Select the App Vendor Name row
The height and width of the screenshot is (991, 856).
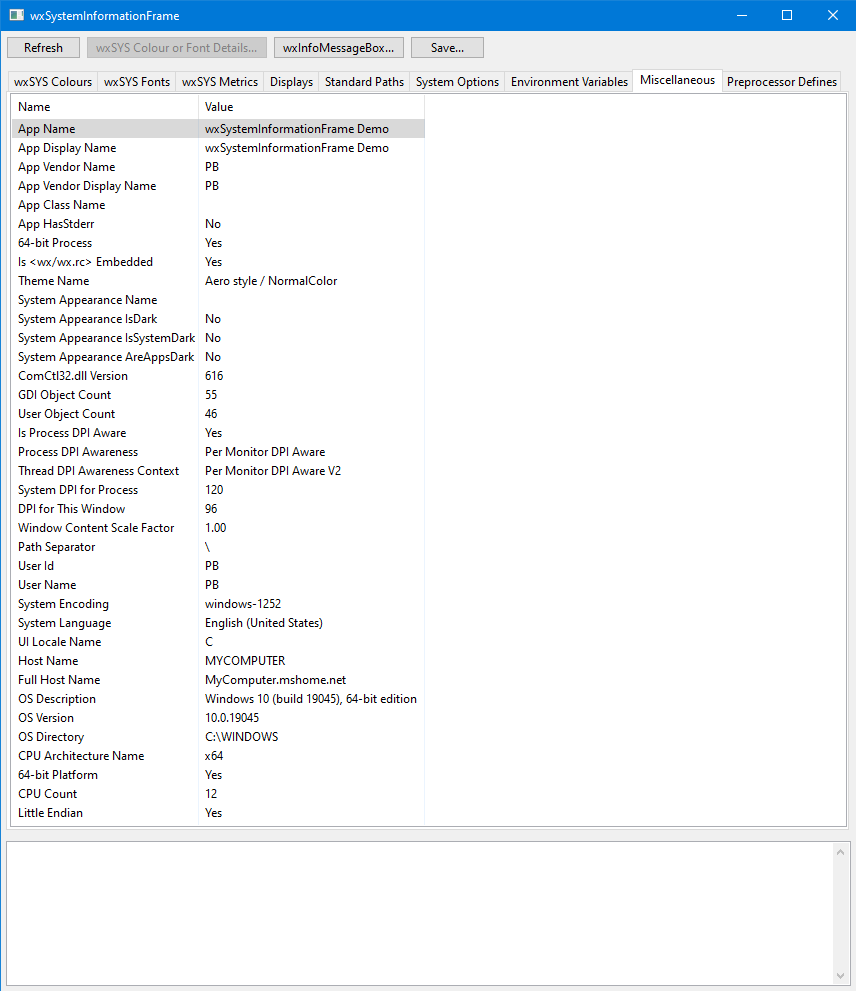pyautogui.click(x=218, y=167)
